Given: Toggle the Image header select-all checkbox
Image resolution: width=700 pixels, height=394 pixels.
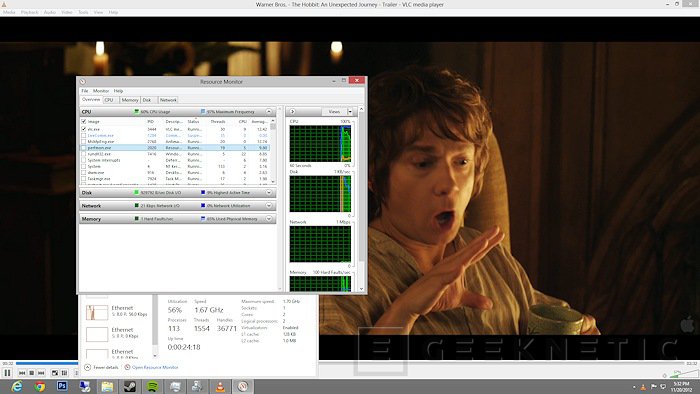Looking at the screenshot, I should point(83,121).
